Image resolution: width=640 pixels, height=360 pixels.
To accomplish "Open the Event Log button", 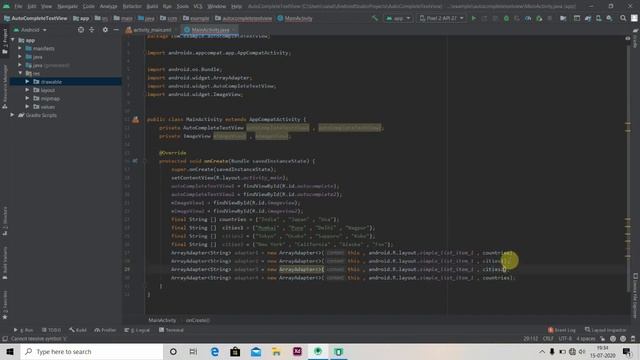I will pos(562,330).
